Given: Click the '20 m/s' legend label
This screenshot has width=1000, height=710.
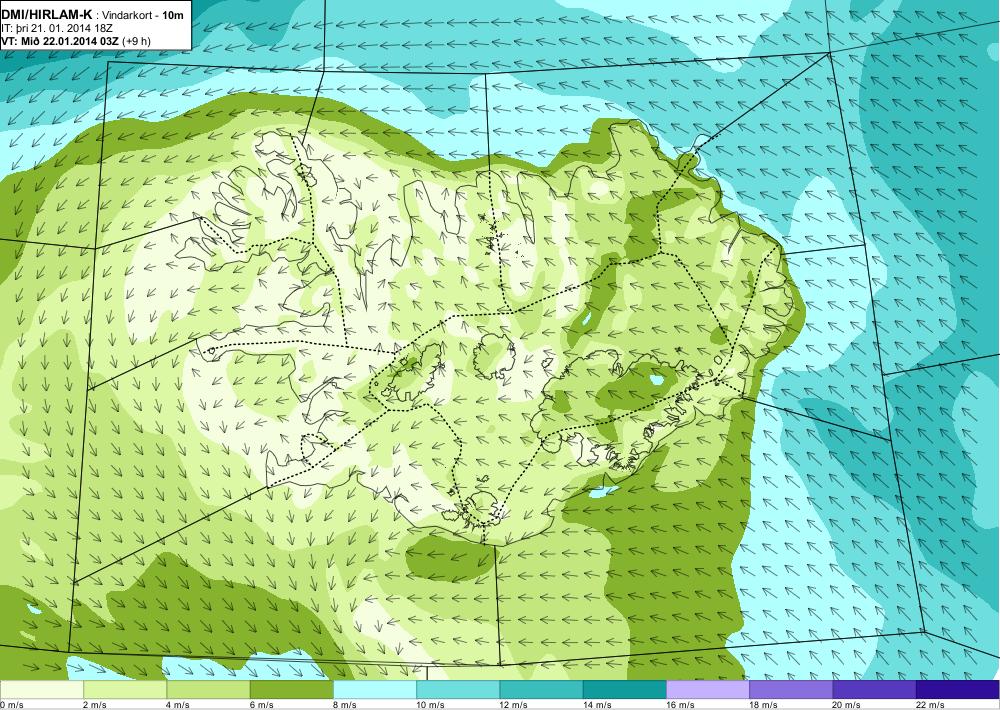Looking at the screenshot, I should point(847,705).
